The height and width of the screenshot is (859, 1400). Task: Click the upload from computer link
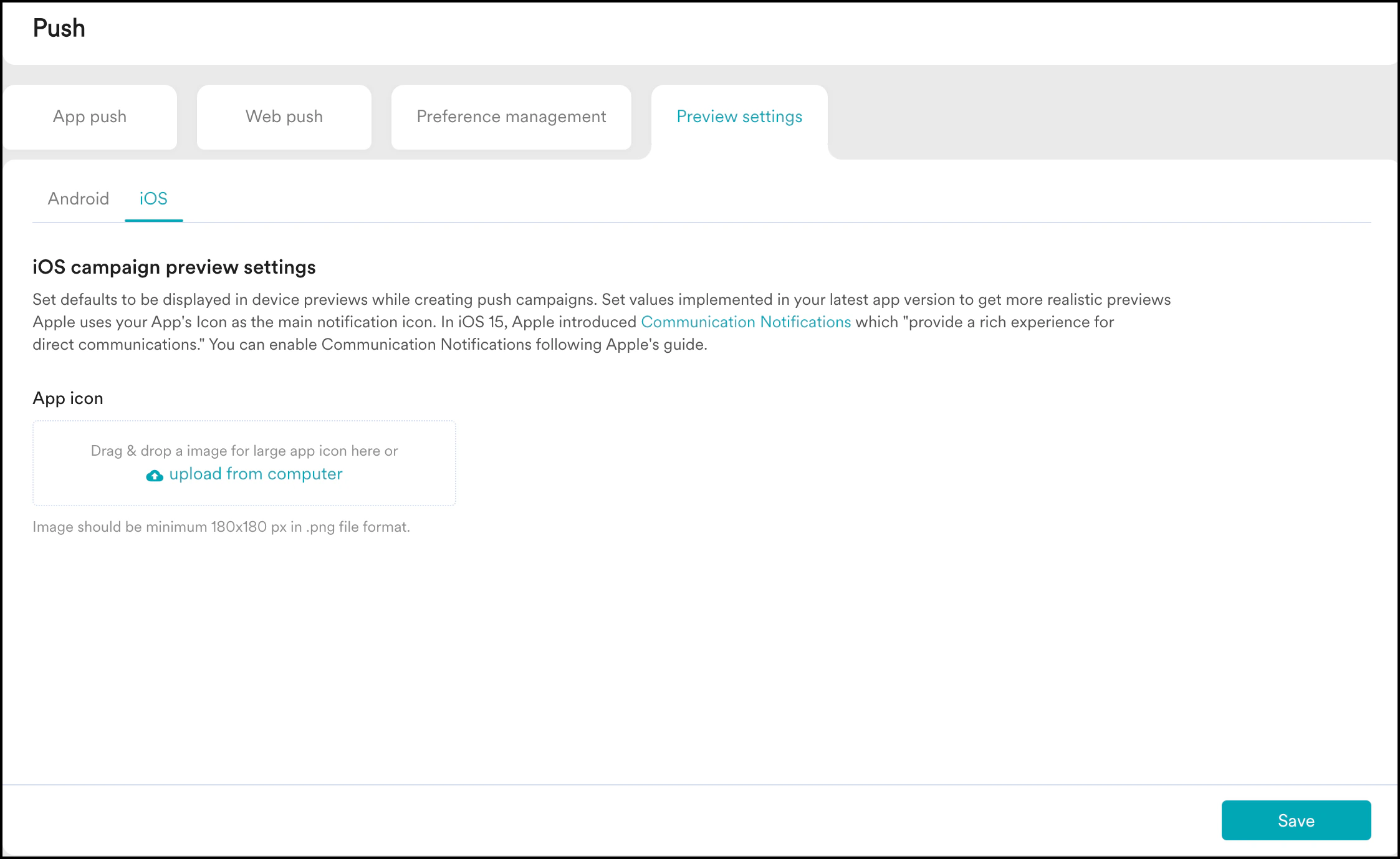(x=256, y=474)
